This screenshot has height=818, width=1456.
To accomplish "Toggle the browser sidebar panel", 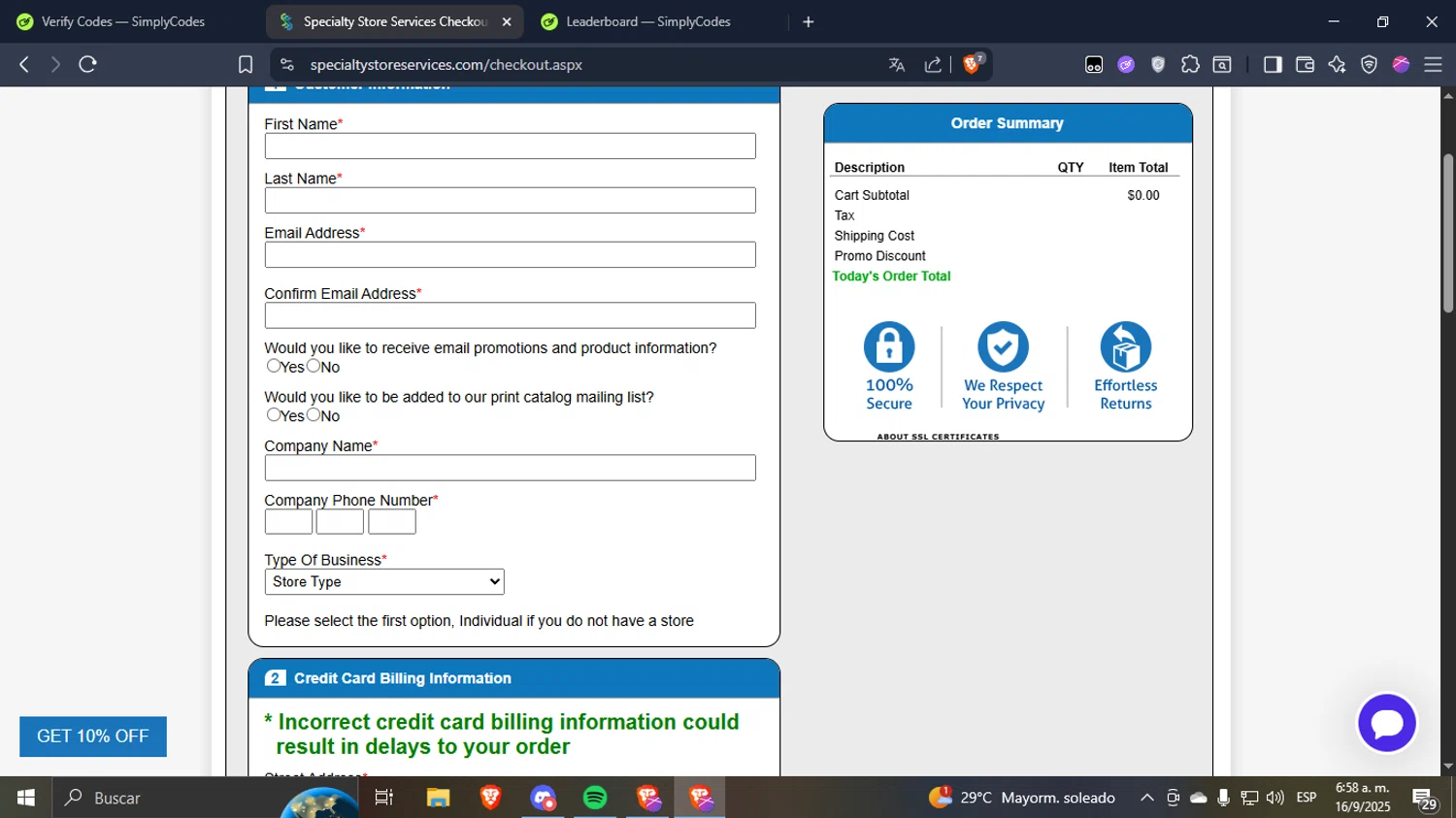I will (1273, 64).
